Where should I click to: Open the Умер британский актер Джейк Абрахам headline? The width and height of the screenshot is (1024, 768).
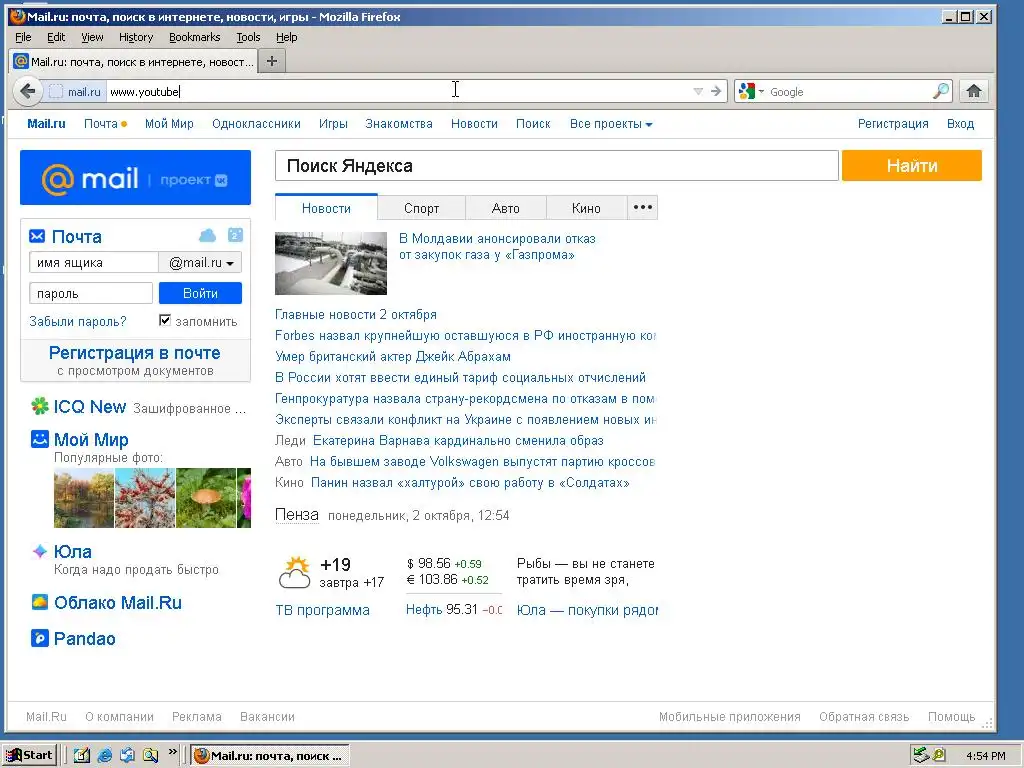click(392, 357)
